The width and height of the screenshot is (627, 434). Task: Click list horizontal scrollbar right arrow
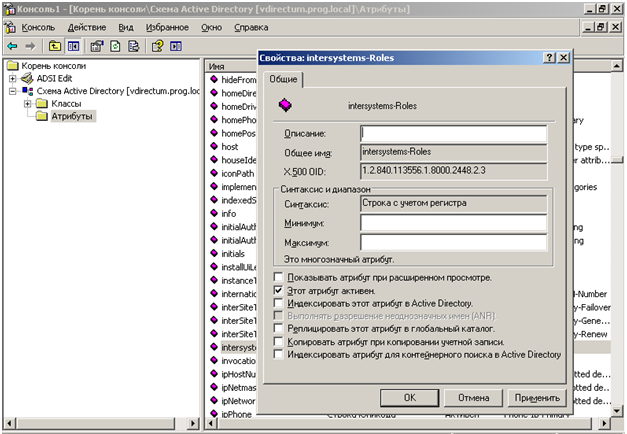pos(604,423)
